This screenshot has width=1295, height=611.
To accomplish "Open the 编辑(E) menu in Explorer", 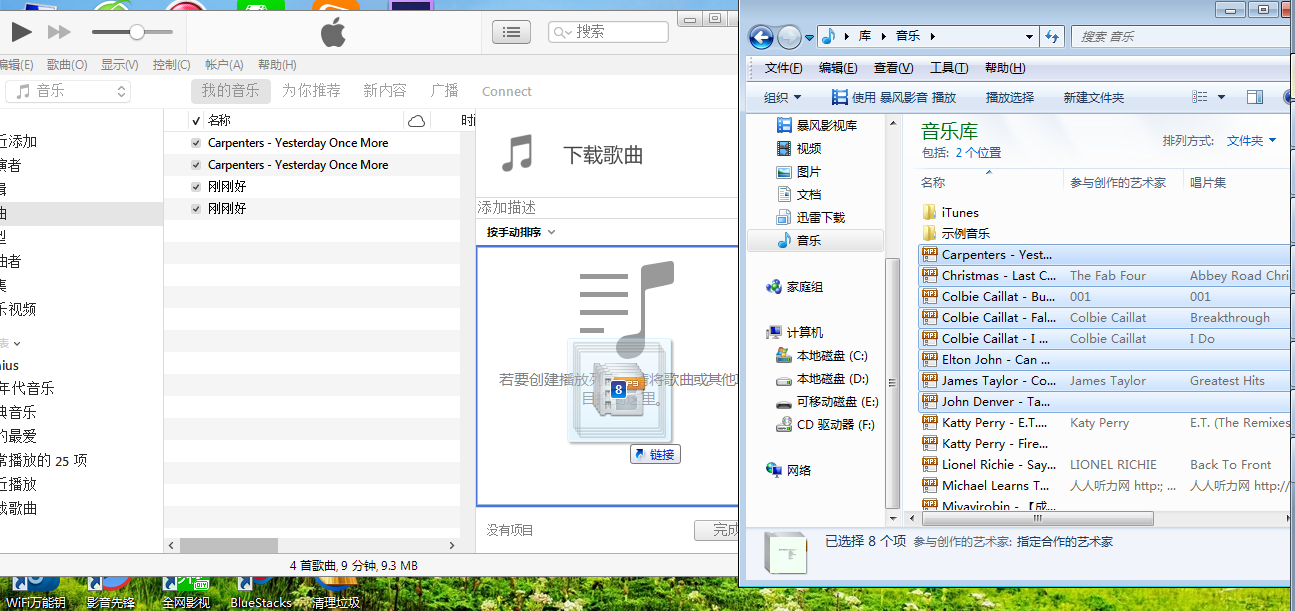I will [x=838, y=68].
